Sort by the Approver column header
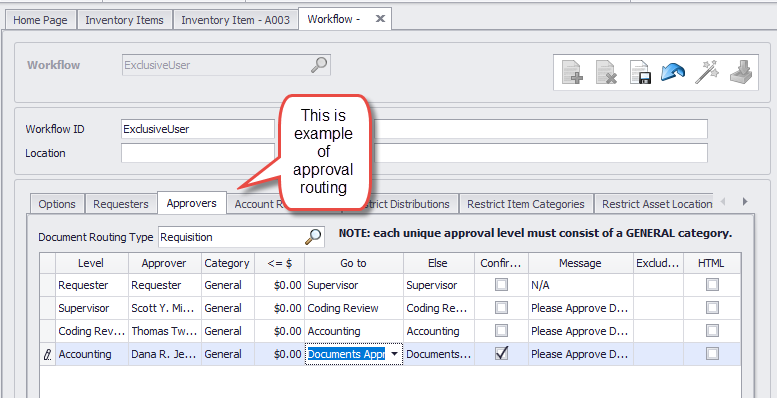Screen dimensions: 777x398 [165, 263]
